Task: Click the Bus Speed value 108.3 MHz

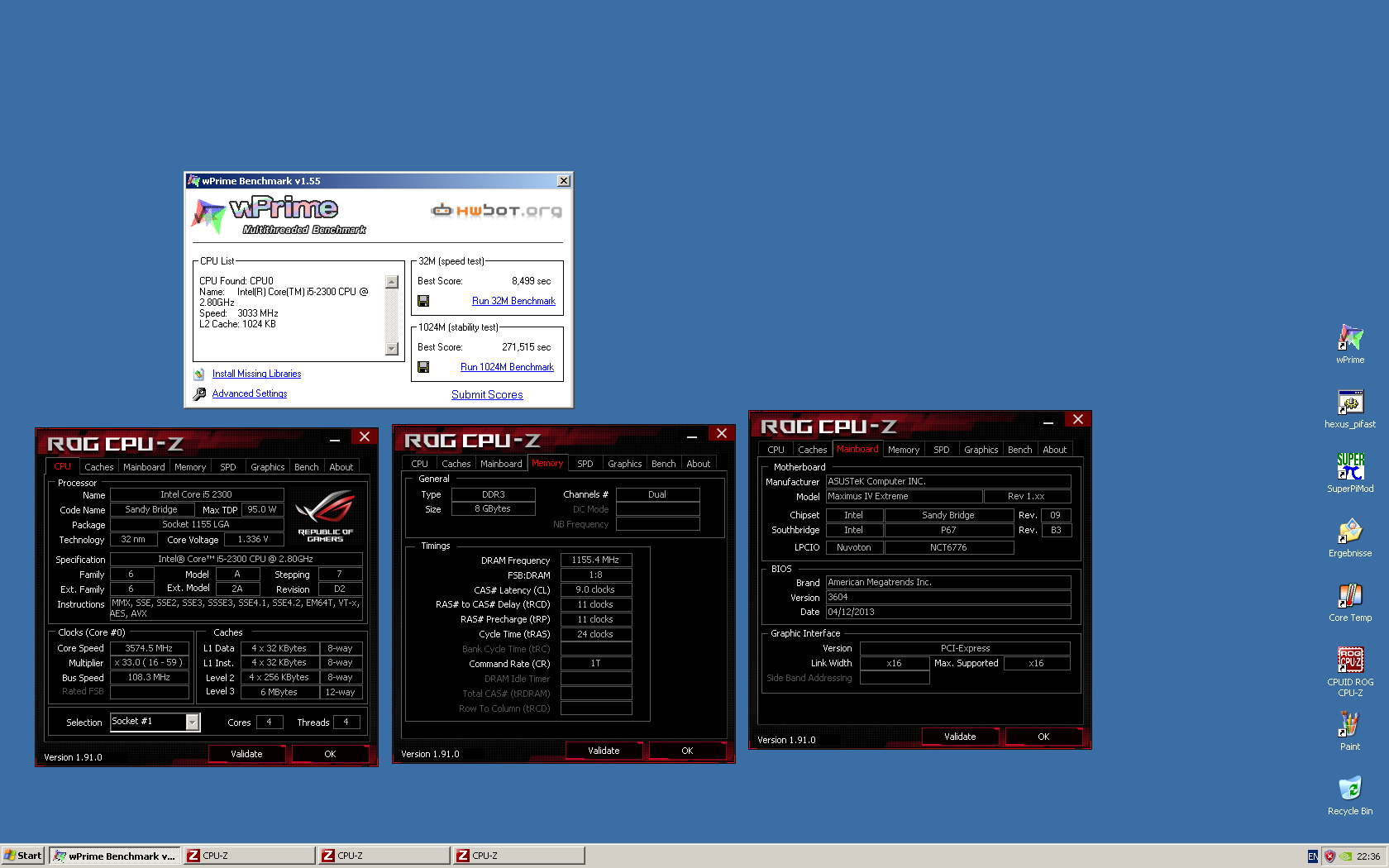Action: [x=149, y=677]
